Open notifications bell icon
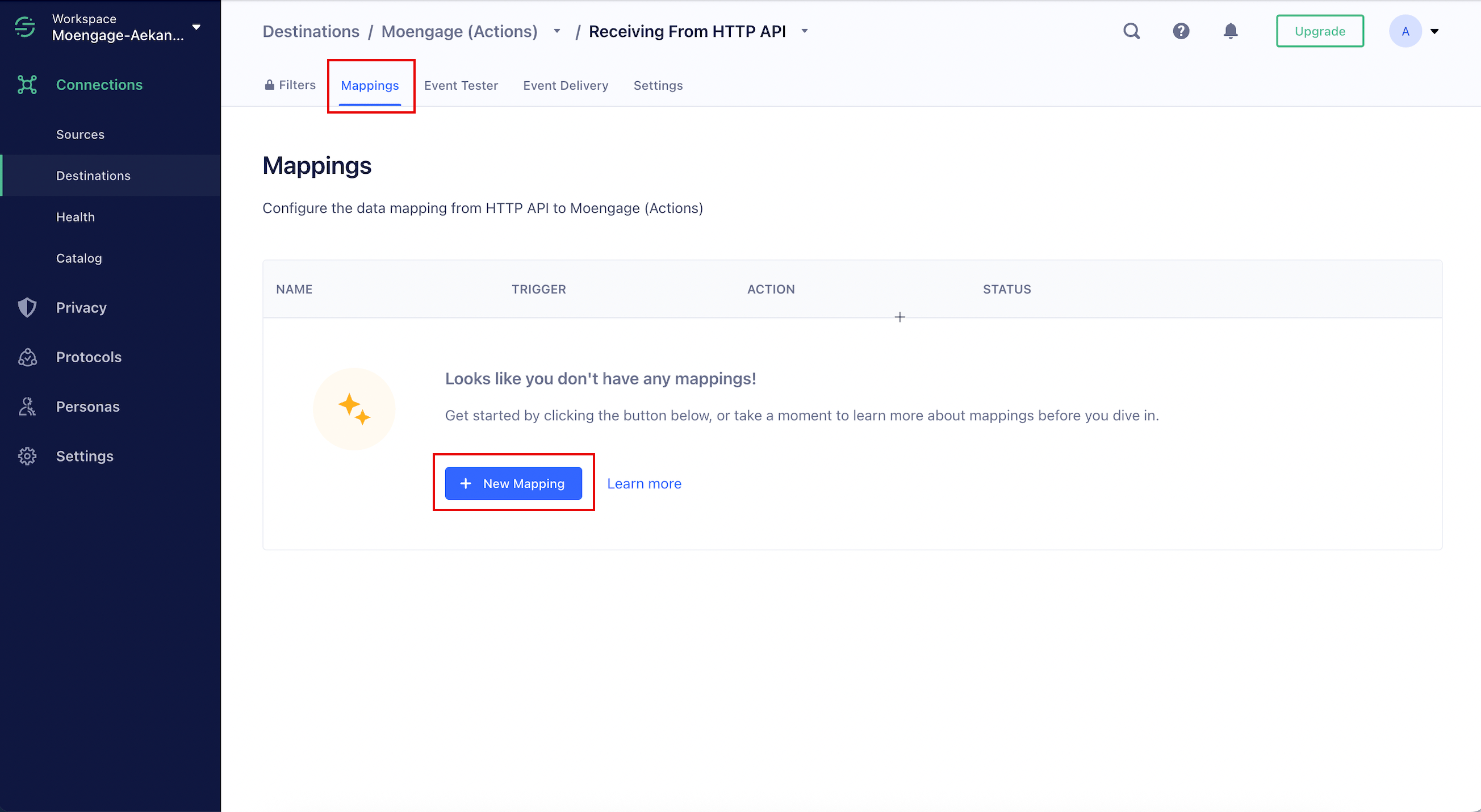The height and width of the screenshot is (812, 1481). (x=1231, y=31)
